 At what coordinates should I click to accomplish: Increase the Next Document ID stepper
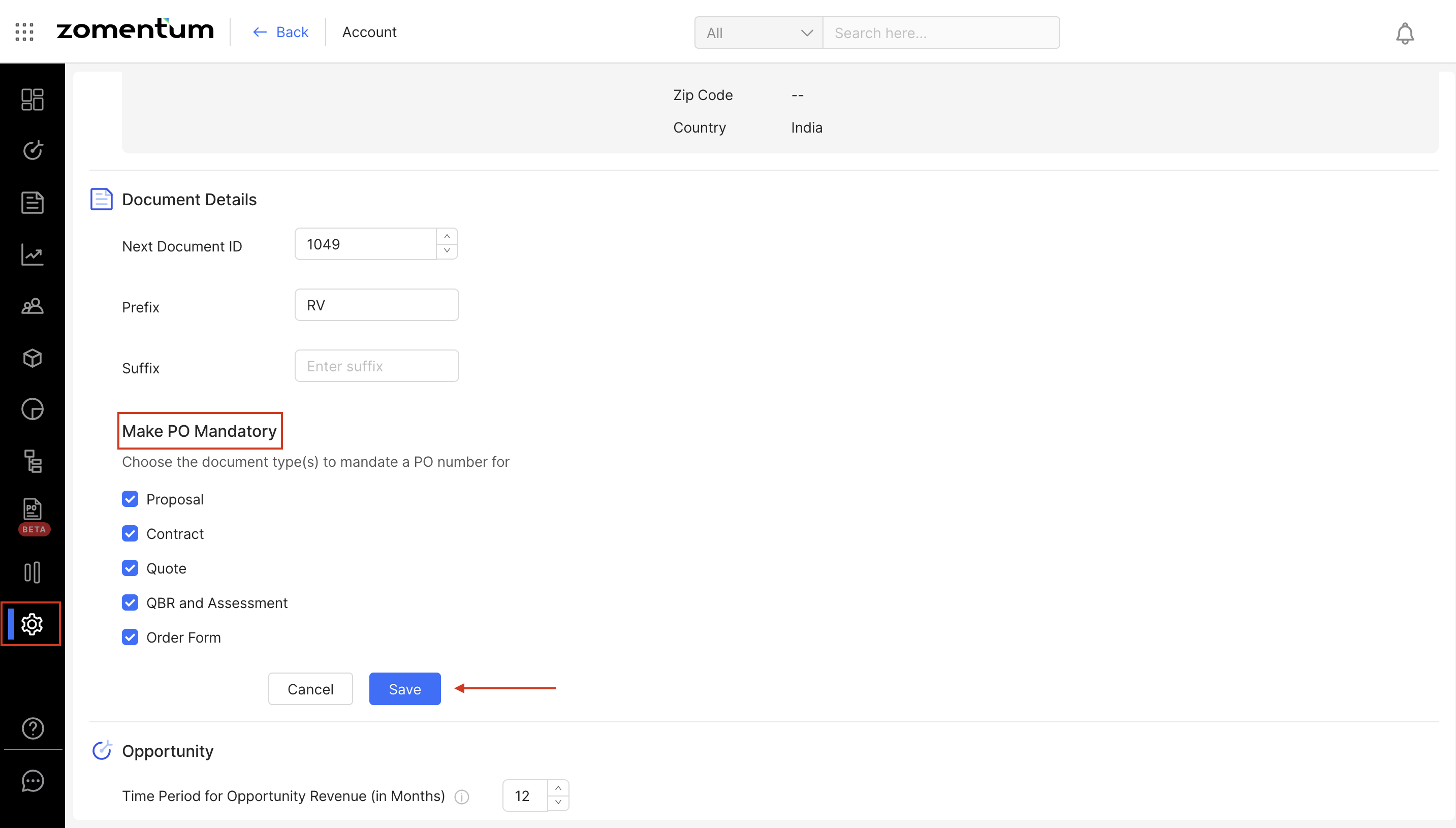447,237
